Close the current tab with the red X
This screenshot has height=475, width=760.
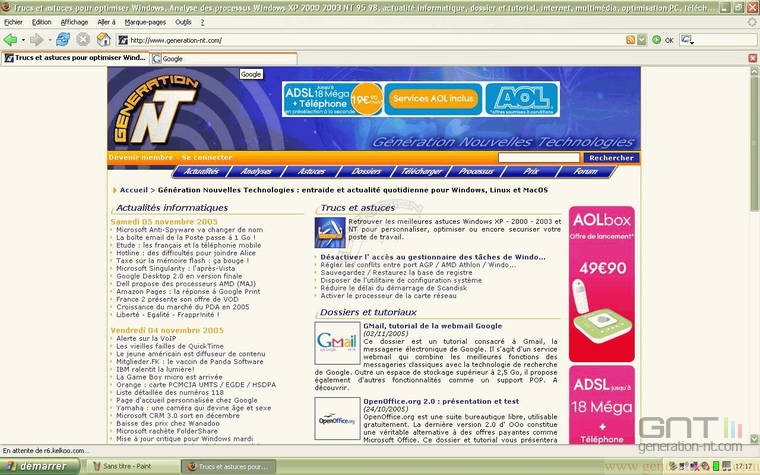(752, 58)
